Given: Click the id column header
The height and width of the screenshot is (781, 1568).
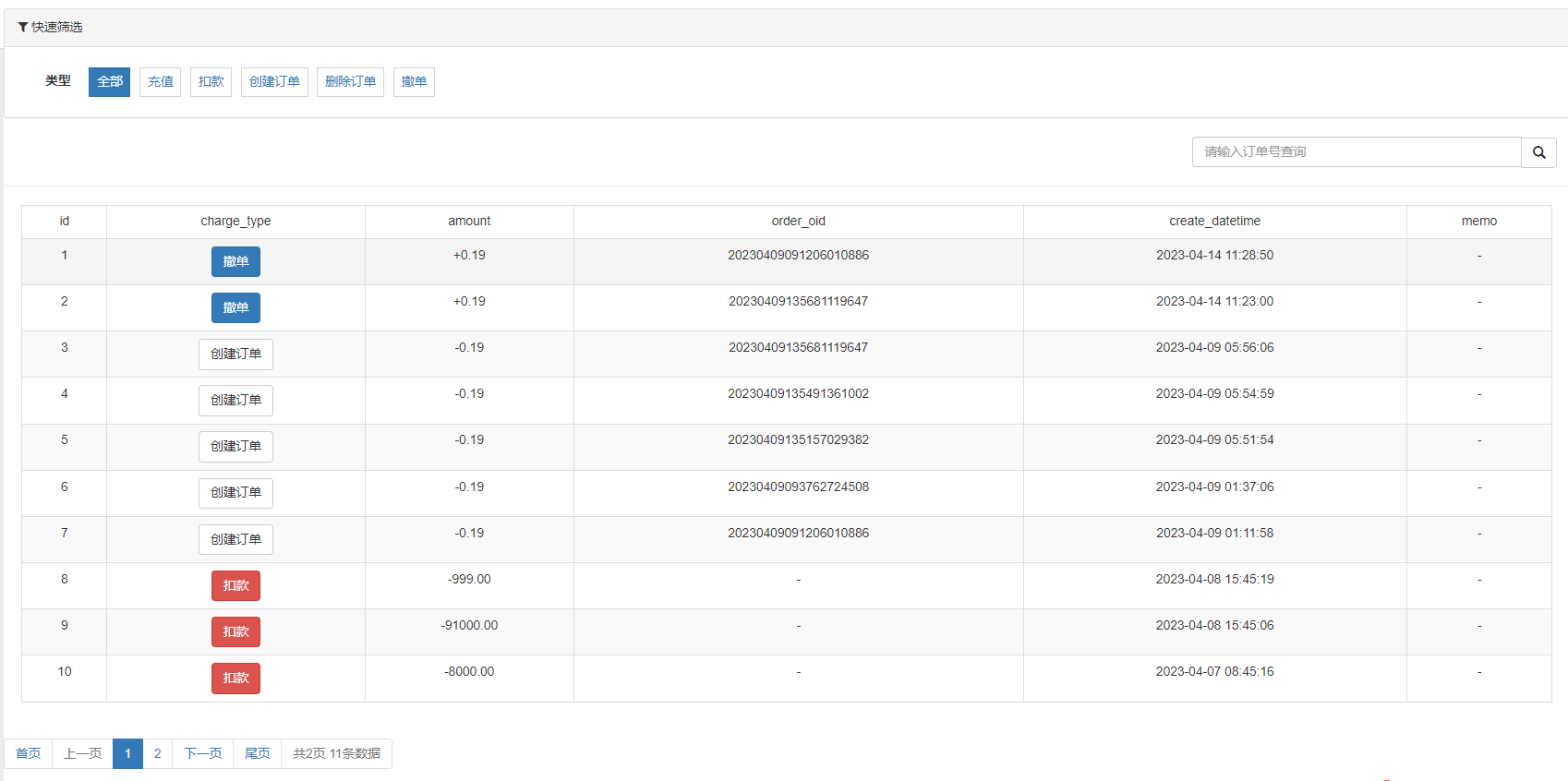Looking at the screenshot, I should point(65,222).
